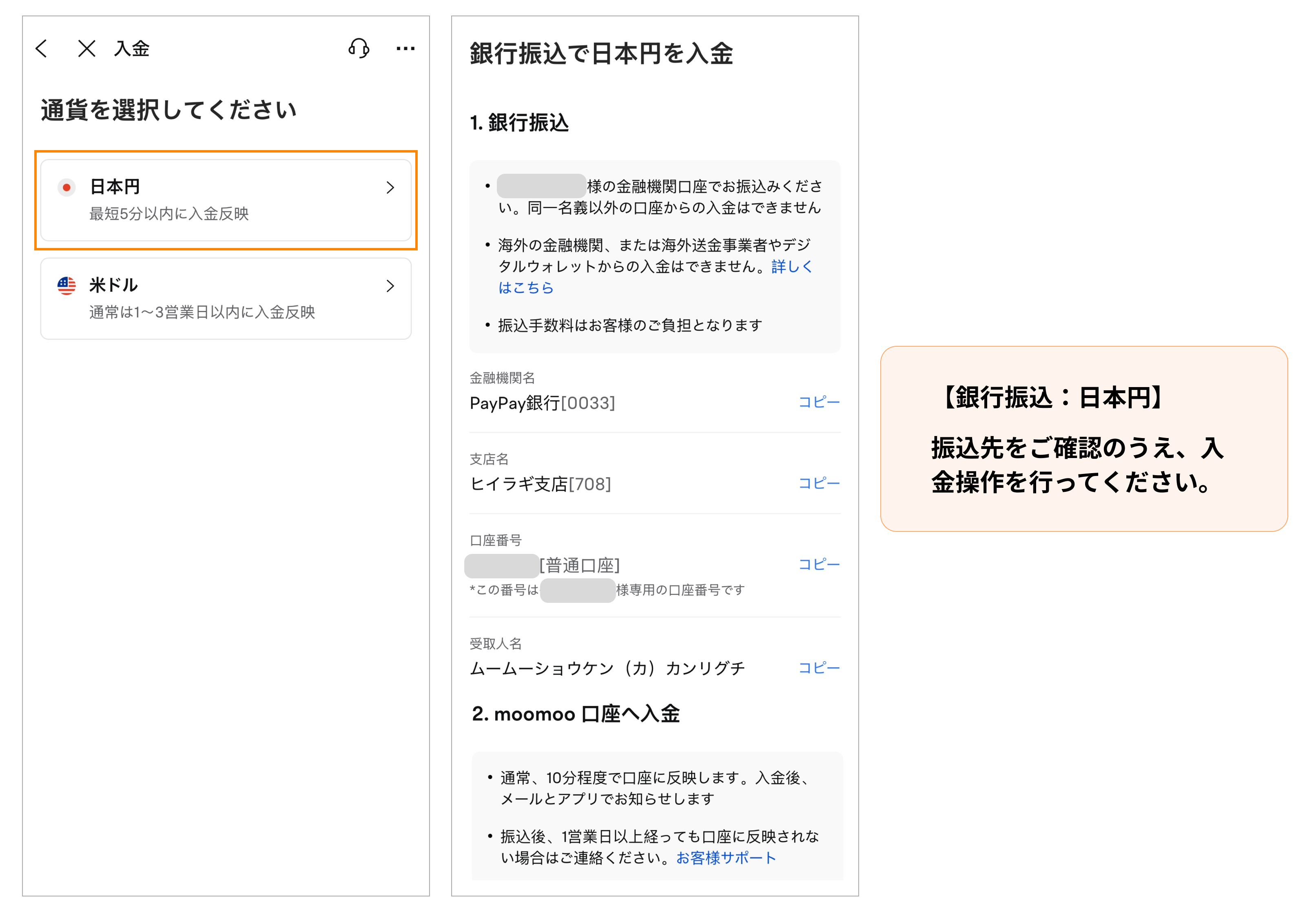Contact support via お客様サポート link
Viewport: 1316px width, 912px height.
click(726, 857)
